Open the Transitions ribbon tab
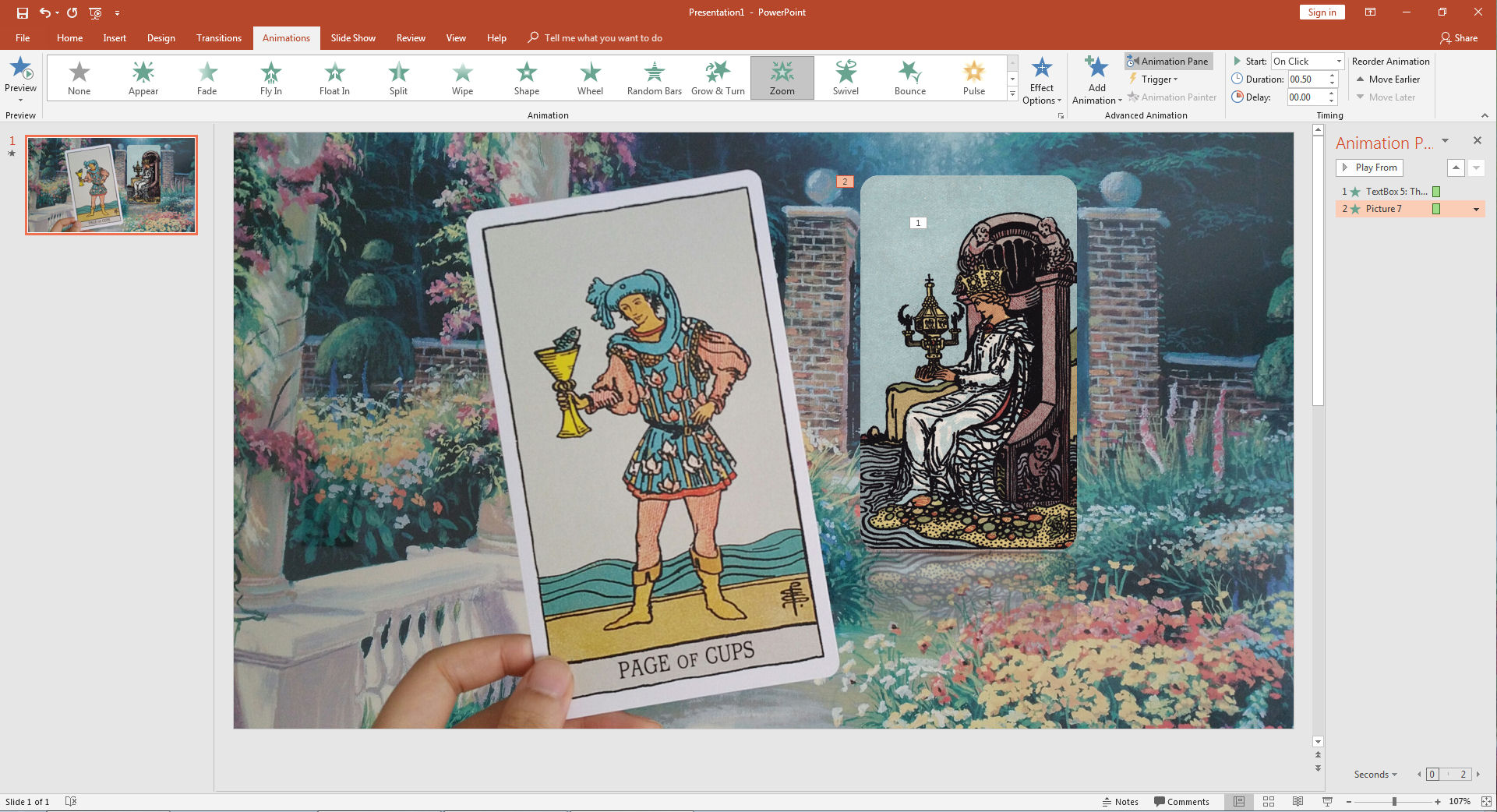The height and width of the screenshot is (812, 1497). point(218,37)
